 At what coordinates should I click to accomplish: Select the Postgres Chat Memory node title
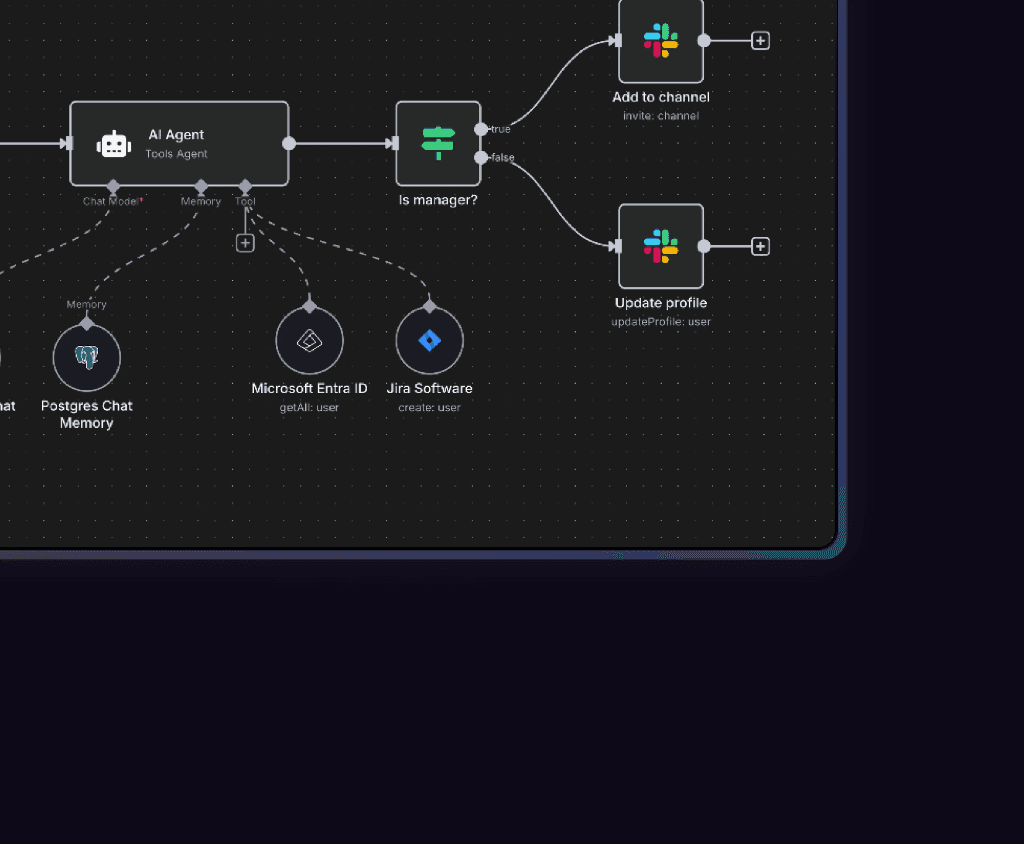[86, 414]
